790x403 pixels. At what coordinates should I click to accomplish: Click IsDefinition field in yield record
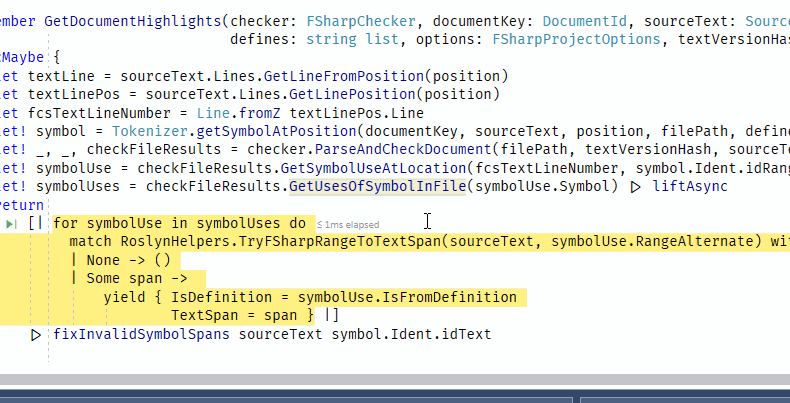pyautogui.click(x=222, y=297)
